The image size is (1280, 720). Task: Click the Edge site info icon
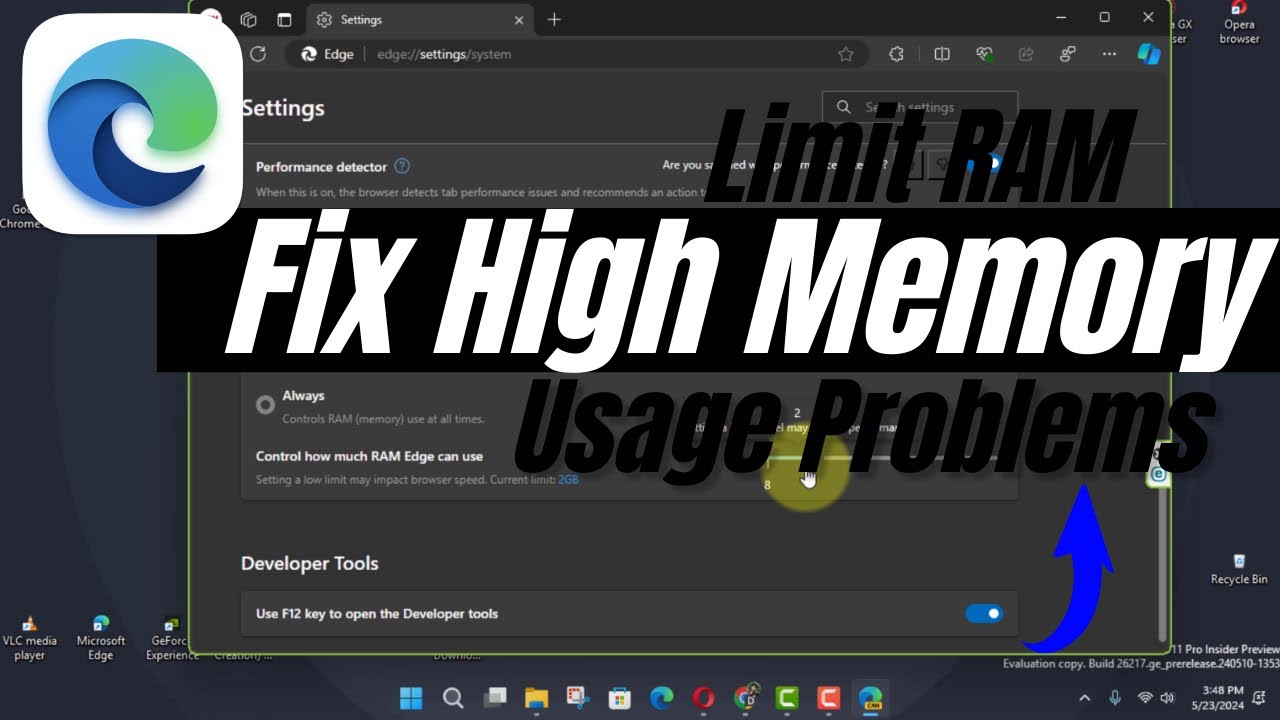327,54
